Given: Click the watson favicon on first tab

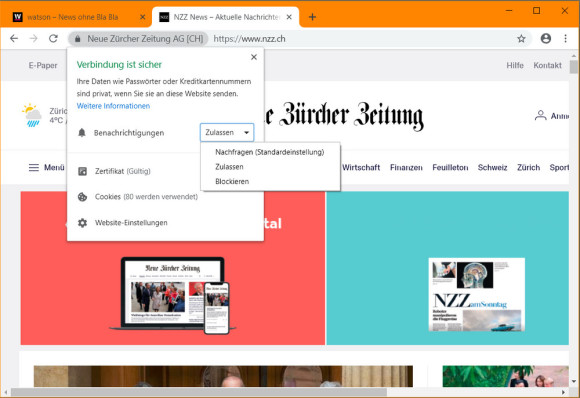Looking at the screenshot, I should 17,17.
